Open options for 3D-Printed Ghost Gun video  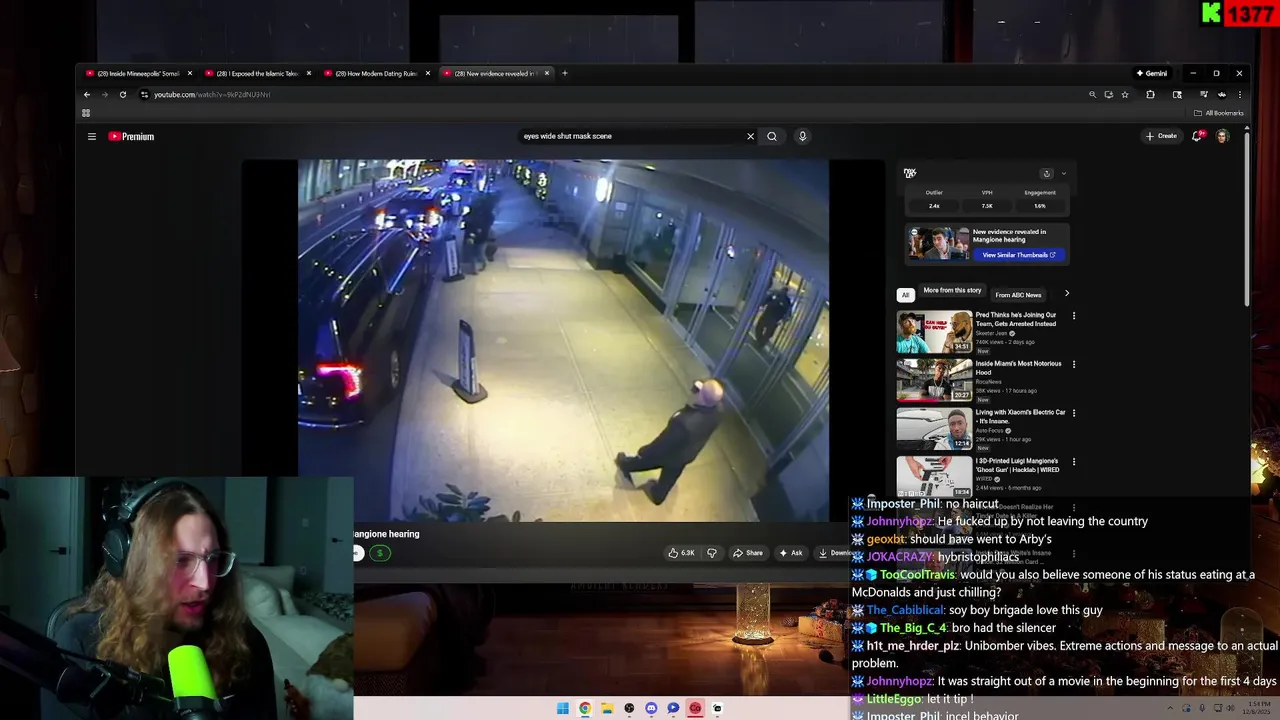[x=1074, y=462]
